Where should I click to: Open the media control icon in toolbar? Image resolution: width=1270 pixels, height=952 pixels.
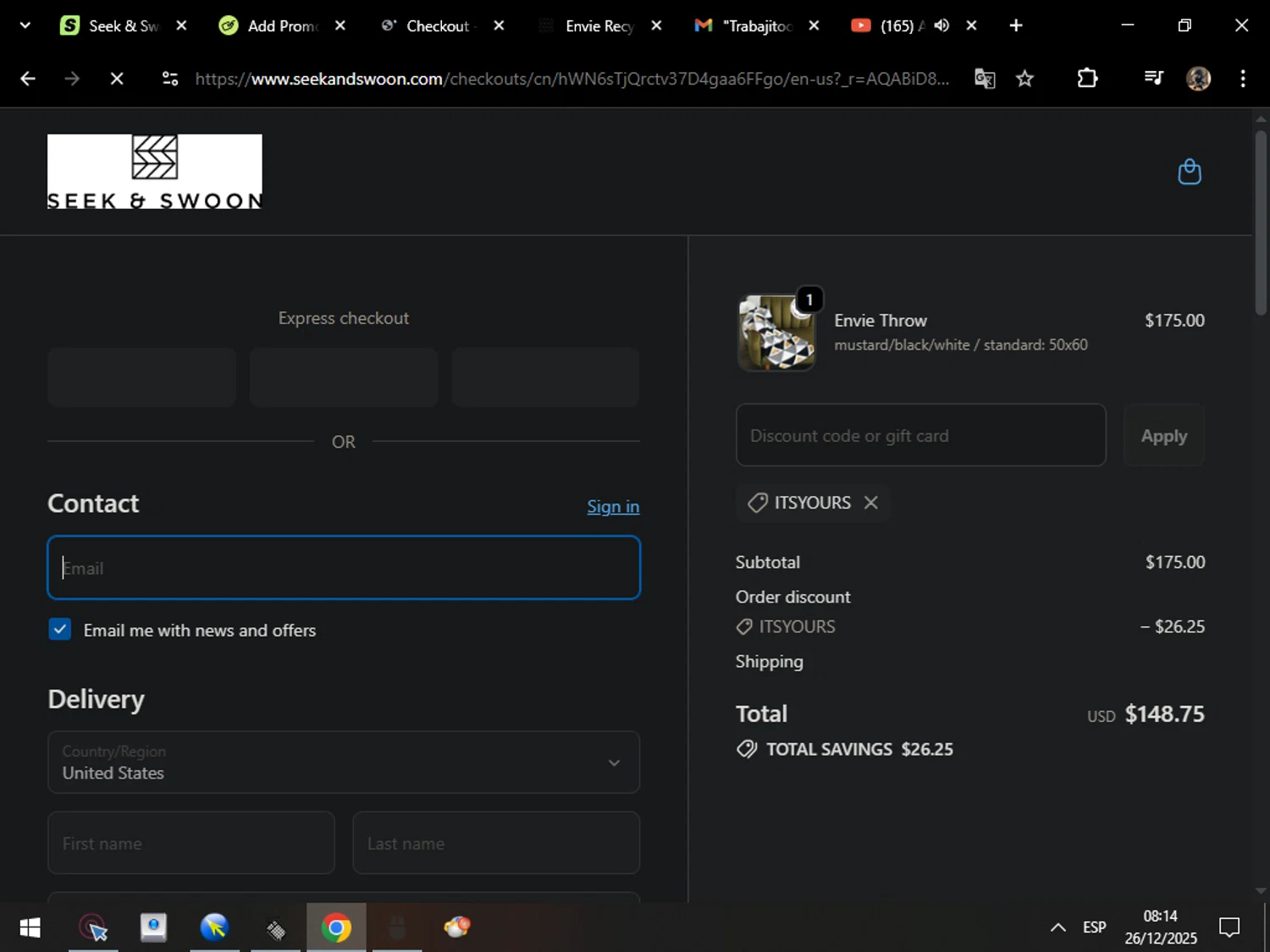[1153, 79]
